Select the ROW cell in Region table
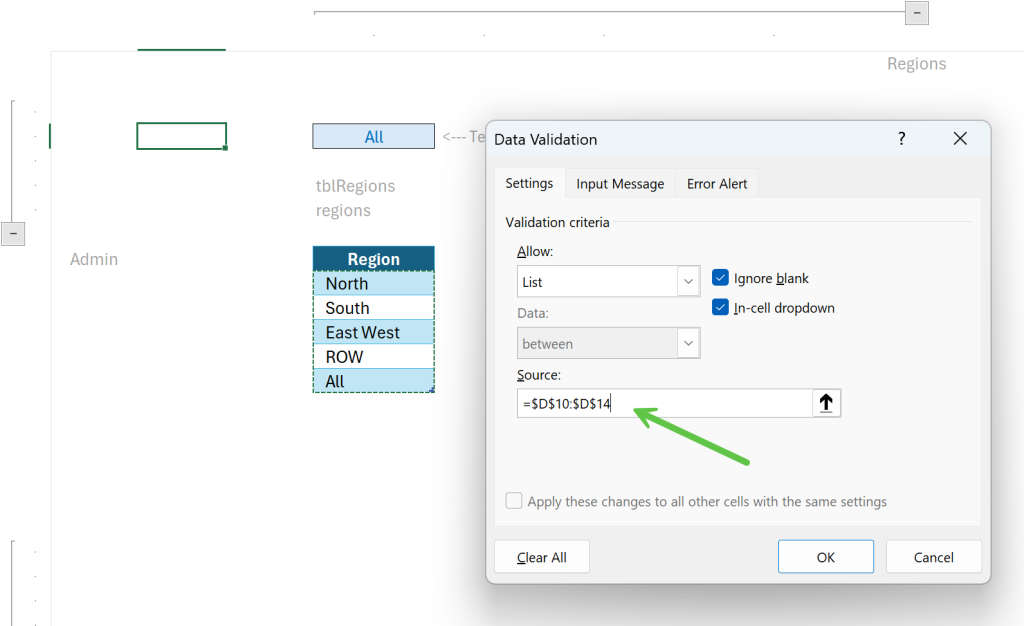 374,356
